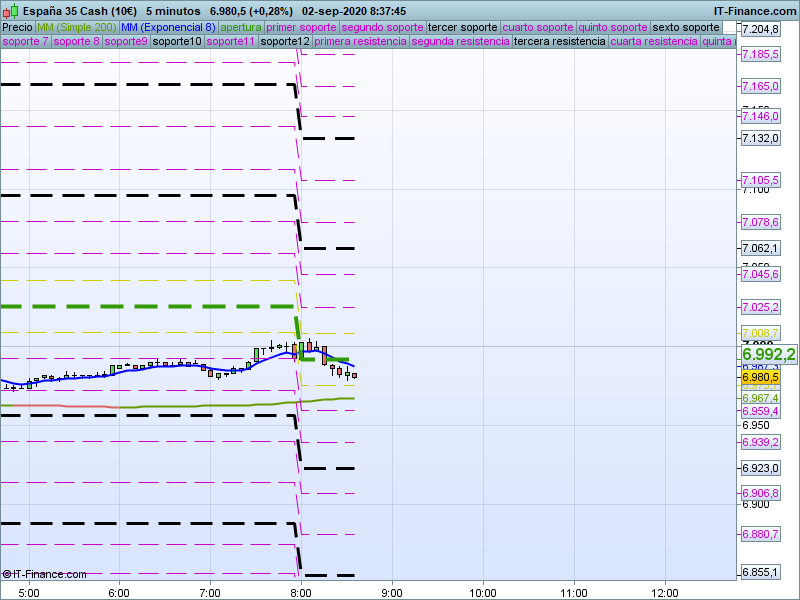Screen dimensions: 800x600
Task: Click the 7.165,0 price tag
Action: pyautogui.click(x=760, y=86)
